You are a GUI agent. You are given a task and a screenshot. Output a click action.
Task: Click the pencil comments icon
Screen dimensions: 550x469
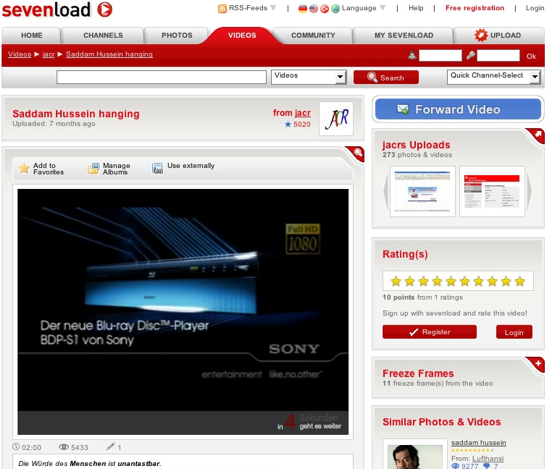coord(110,446)
